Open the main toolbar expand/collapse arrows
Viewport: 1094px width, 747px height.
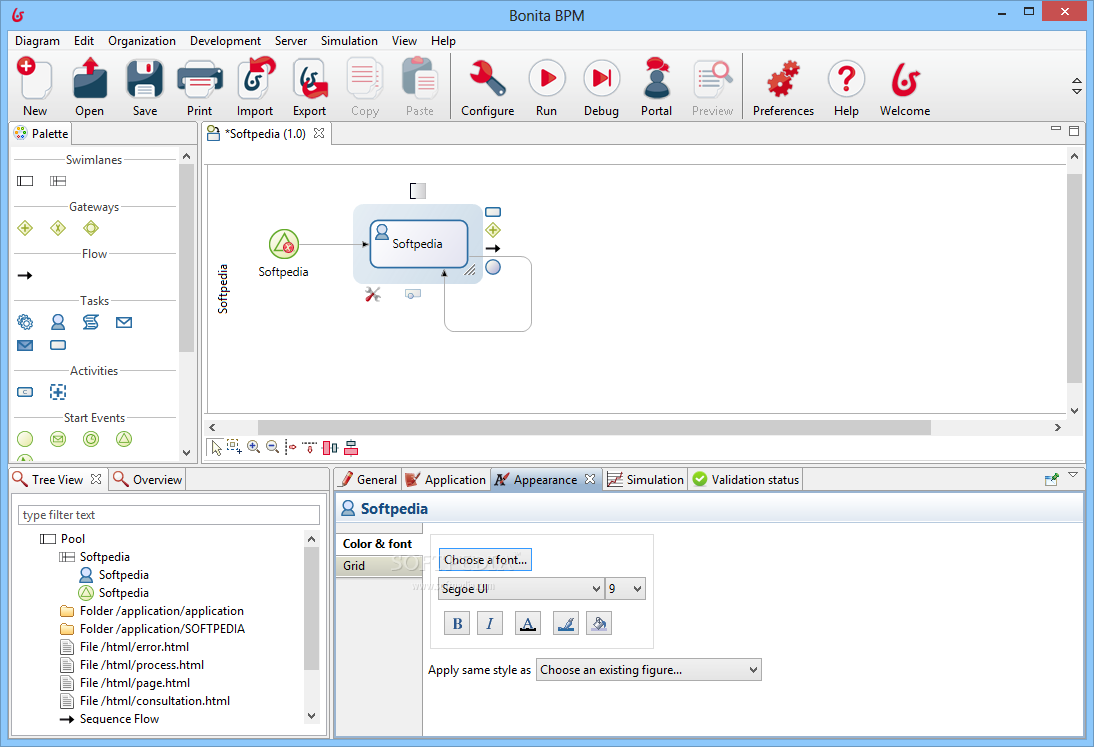pos(1077,86)
